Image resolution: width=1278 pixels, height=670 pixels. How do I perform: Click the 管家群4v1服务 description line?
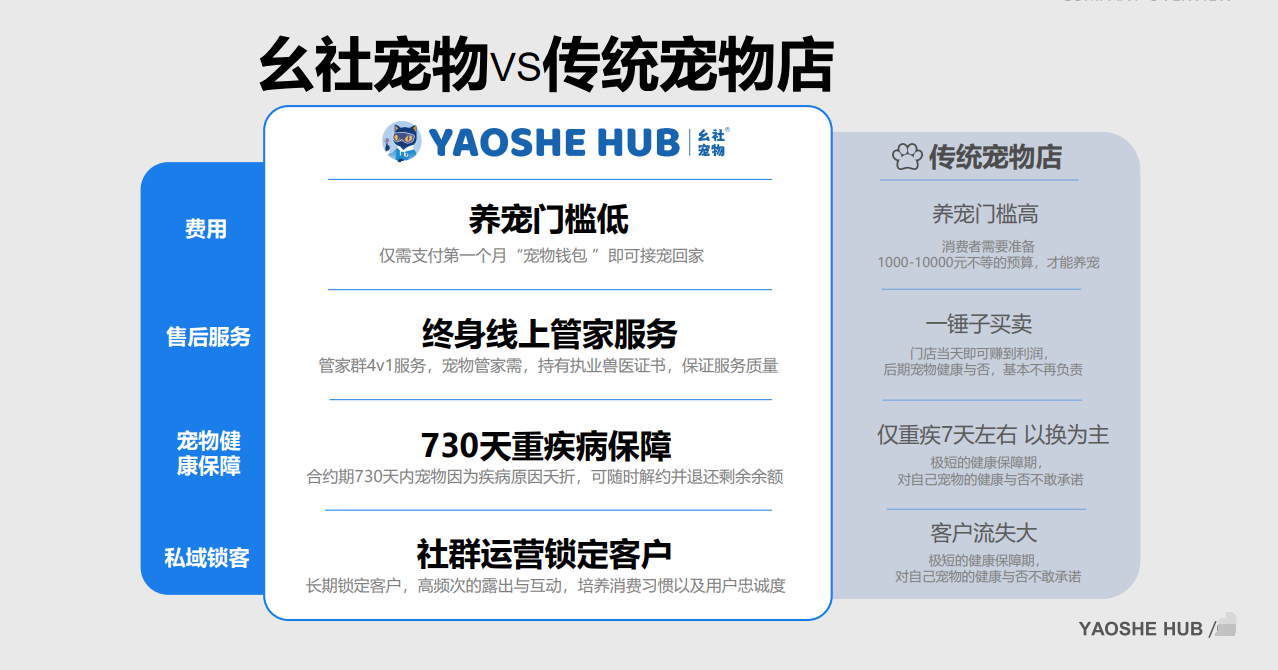click(548, 366)
